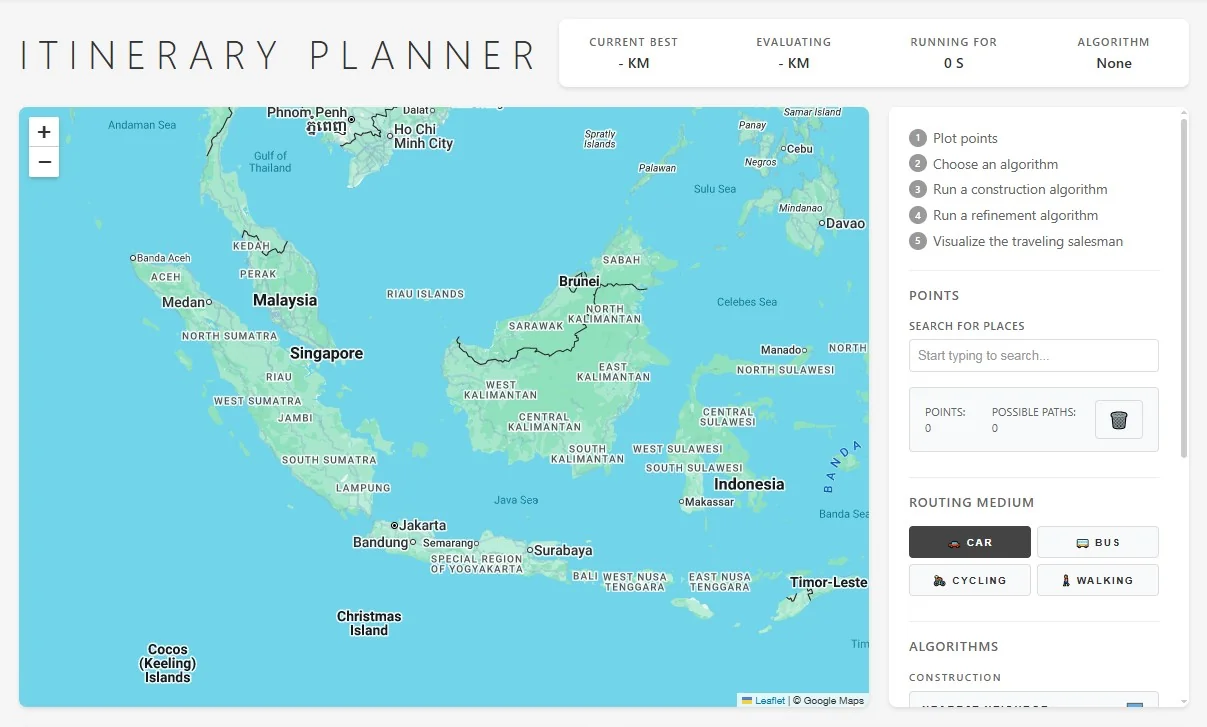
Task: Focus the Search for places field
Action: pyautogui.click(x=1033, y=355)
